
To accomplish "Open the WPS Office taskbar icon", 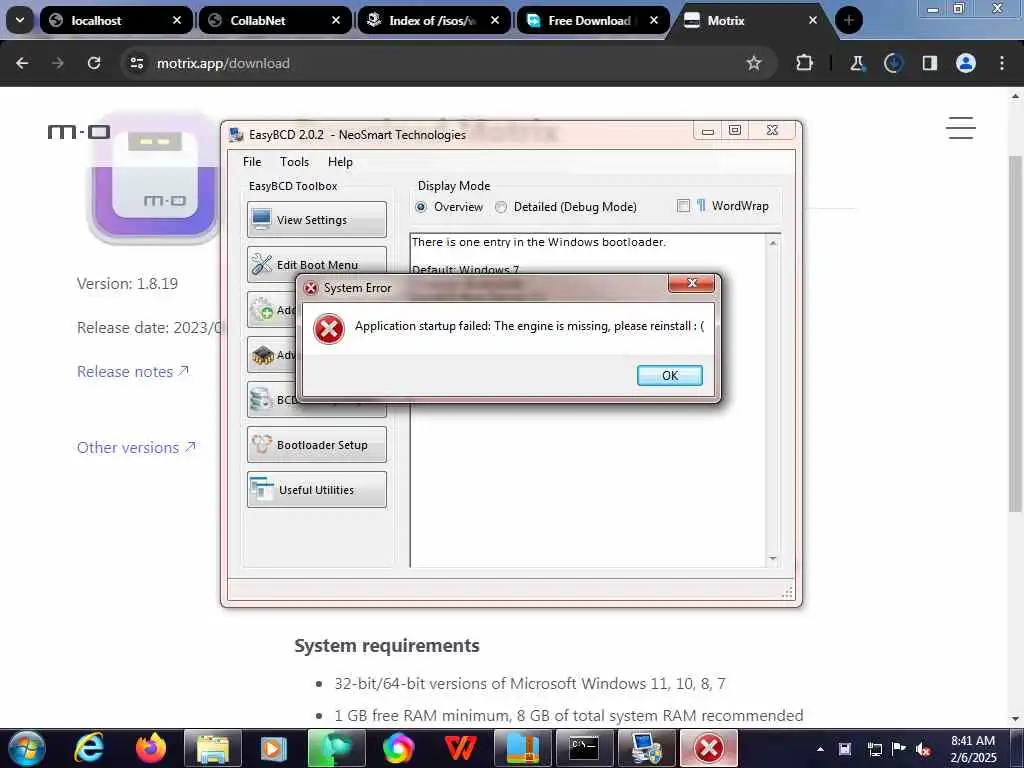I will tap(460, 748).
